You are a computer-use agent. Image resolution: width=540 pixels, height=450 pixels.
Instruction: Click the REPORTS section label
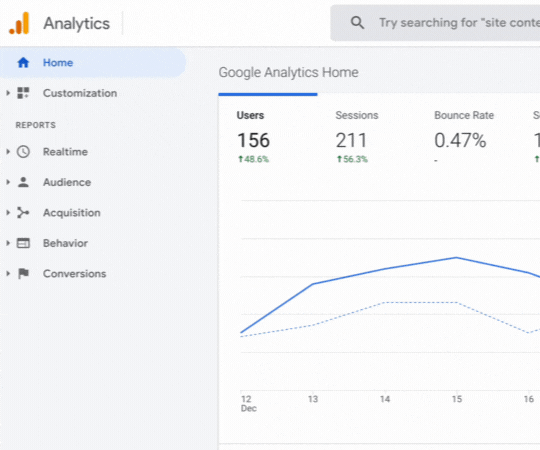35,125
